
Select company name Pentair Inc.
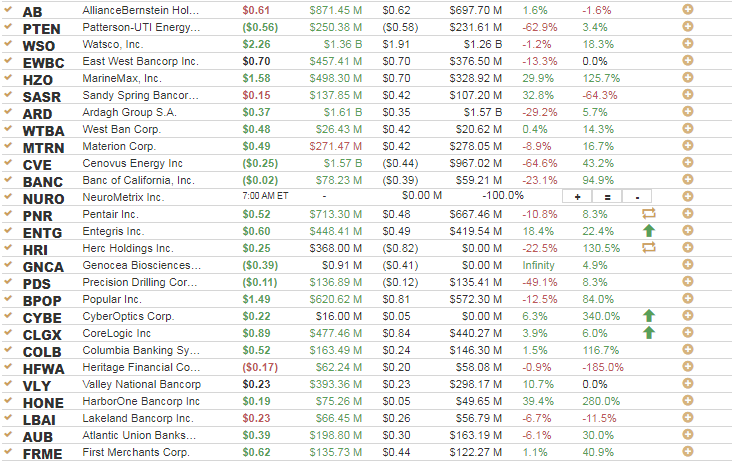[110, 214]
